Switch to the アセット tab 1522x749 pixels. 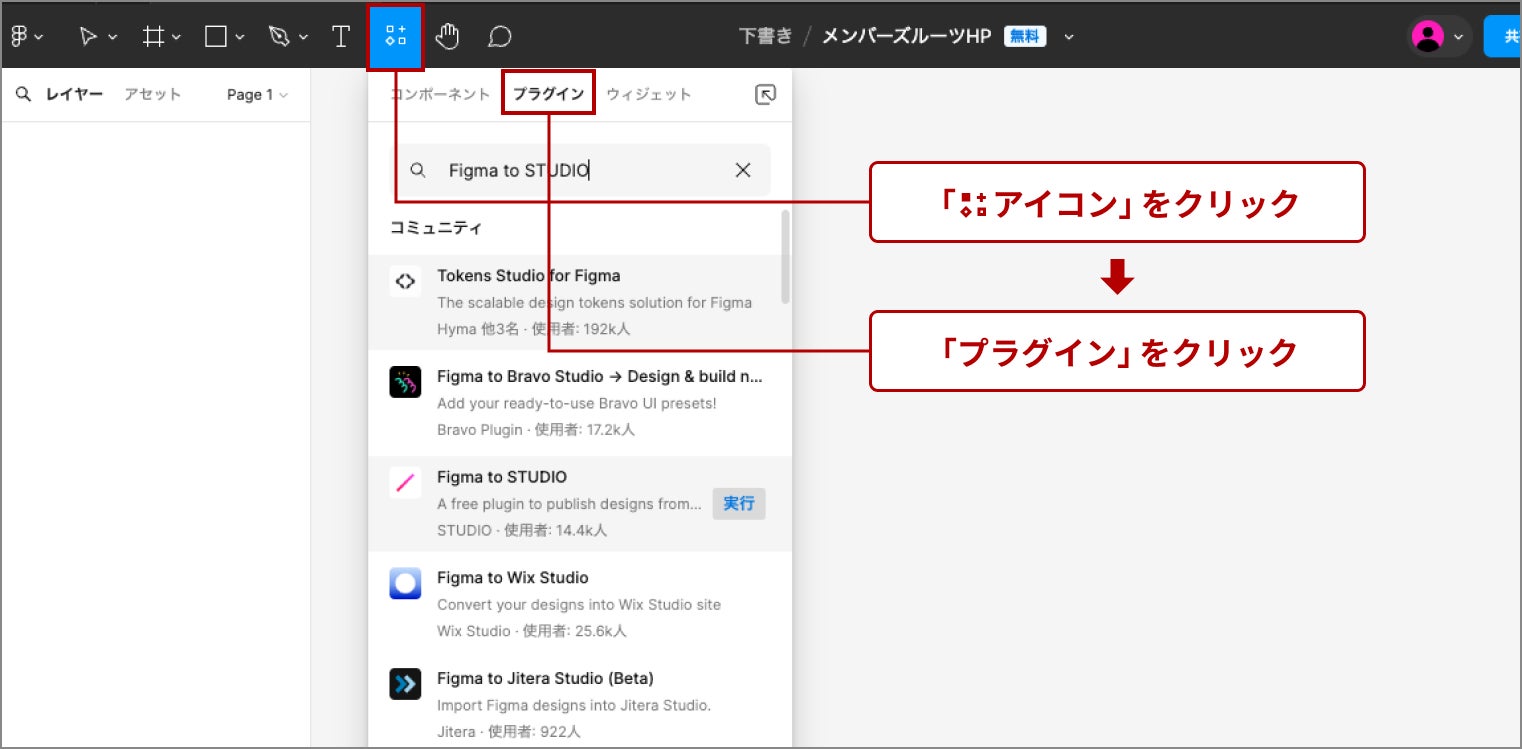[x=153, y=94]
